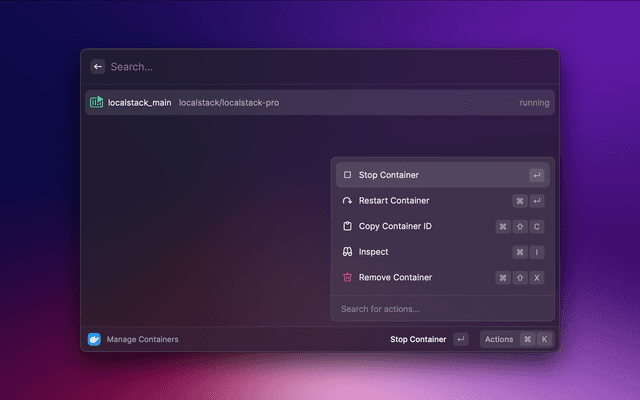Click the localstack/localstack-pro image name
The height and width of the screenshot is (400, 640).
[229, 103]
